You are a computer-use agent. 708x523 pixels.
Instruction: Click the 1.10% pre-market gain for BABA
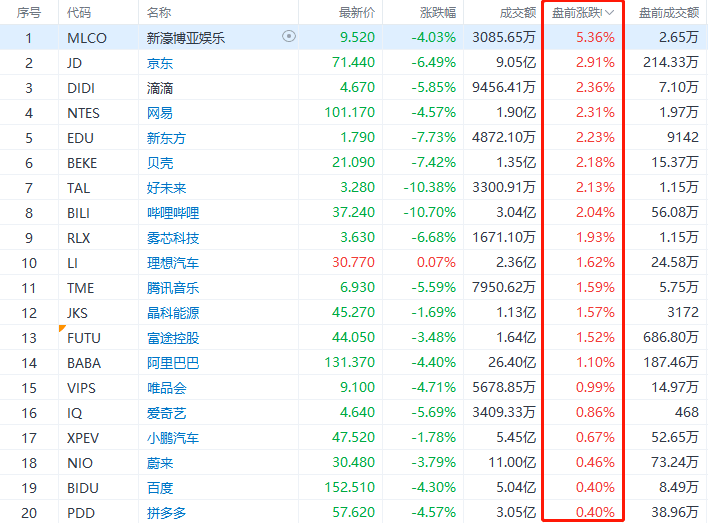[x=595, y=362]
